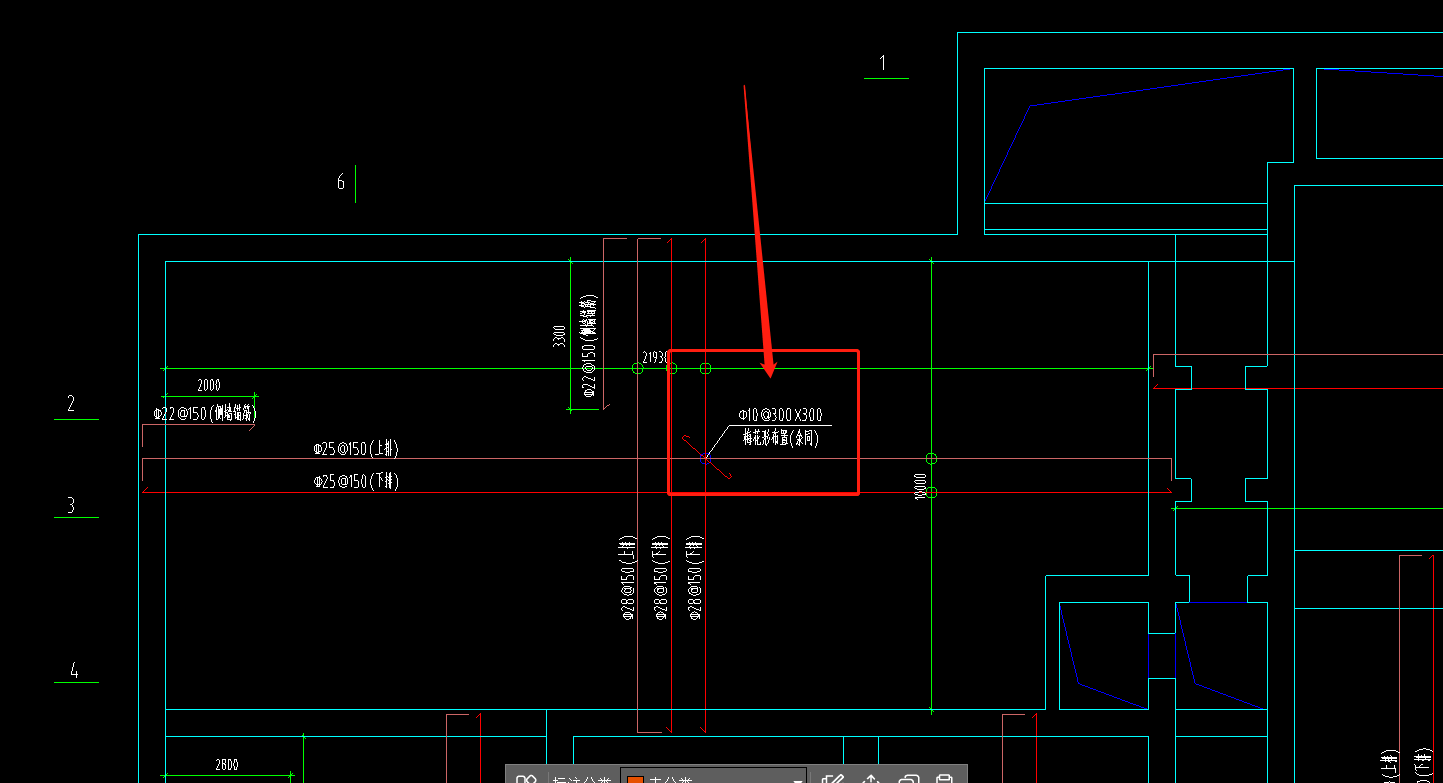Select the horizontal Φ22@150(侧墙锚筋) label near dimension 2000
This screenshot has width=1443, height=783.
[204, 413]
